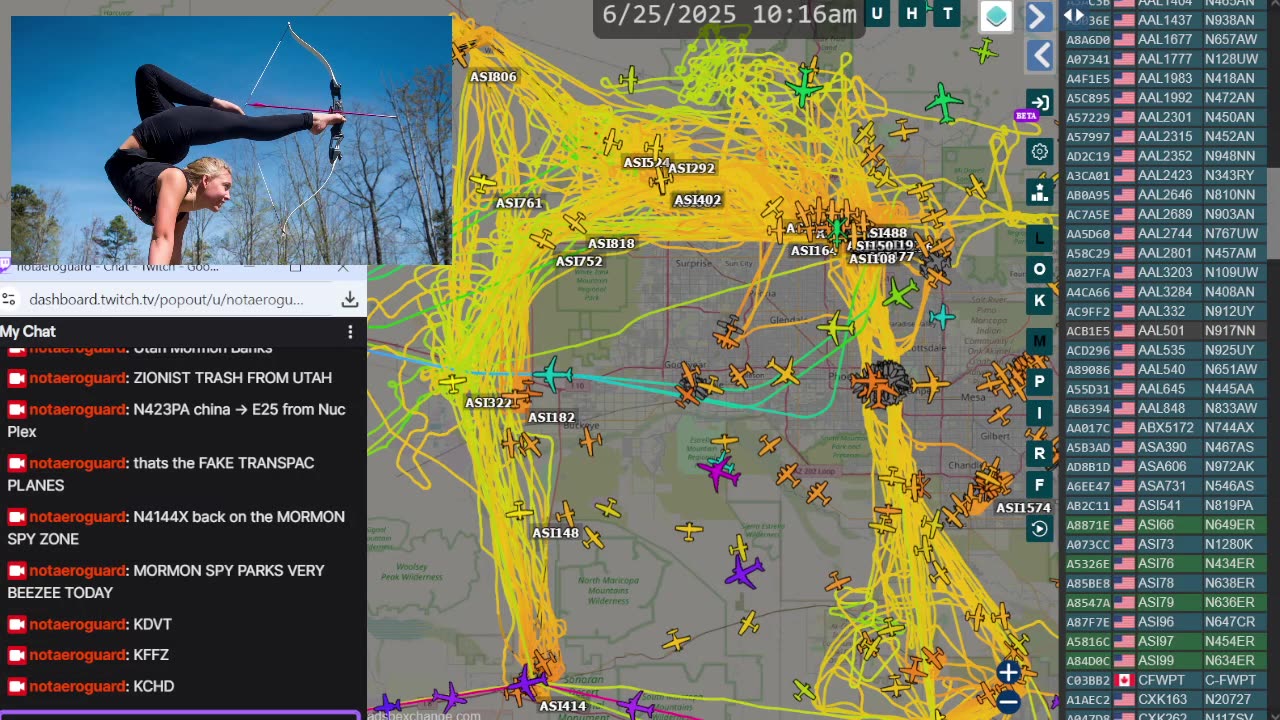Screen dimensions: 1280x720
Task: Click the My Chat header
Action: [28, 331]
